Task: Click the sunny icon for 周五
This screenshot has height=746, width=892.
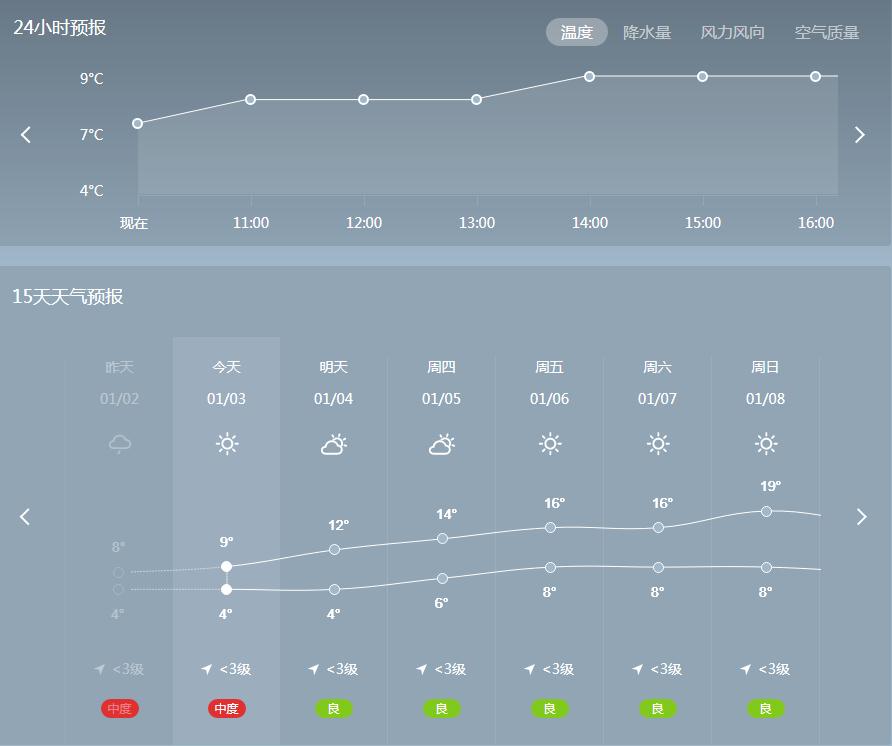Action: [x=550, y=444]
